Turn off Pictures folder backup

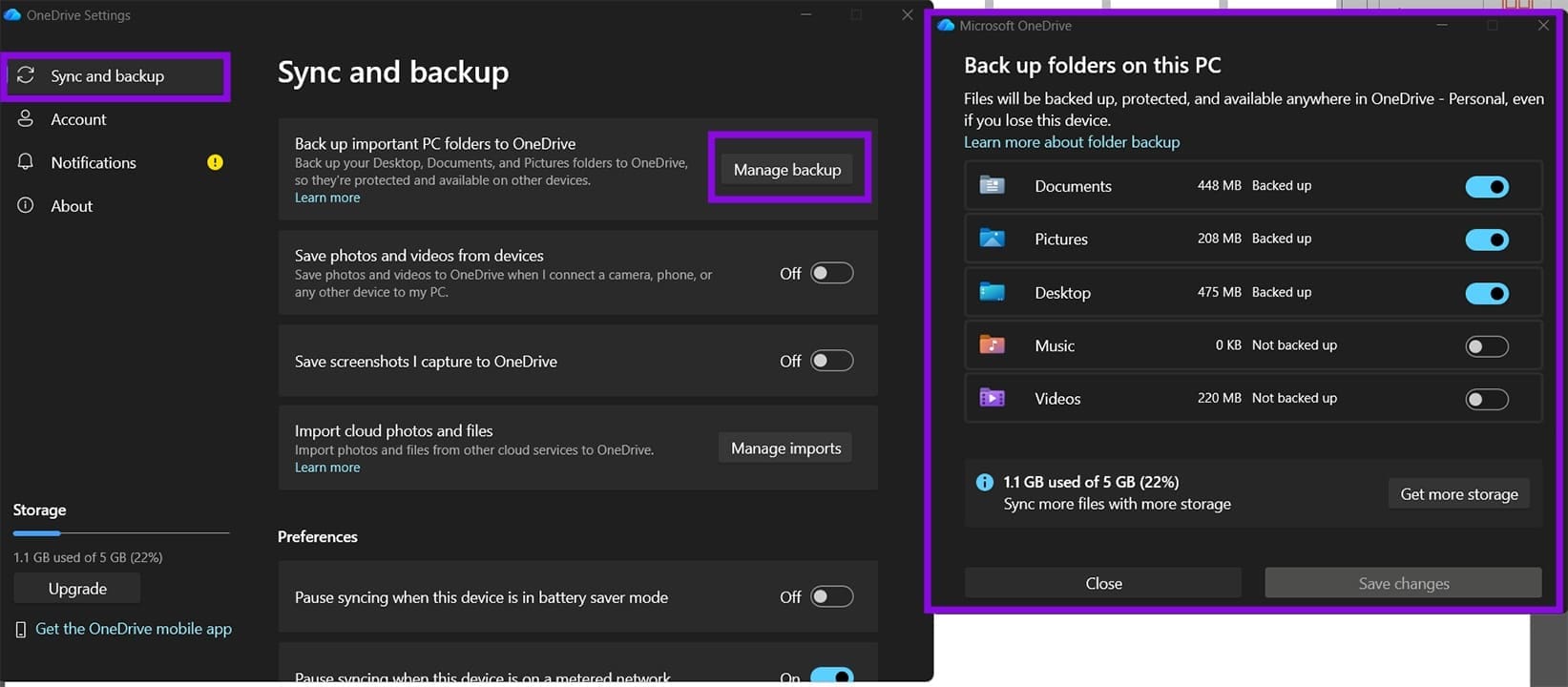pyautogui.click(x=1487, y=239)
